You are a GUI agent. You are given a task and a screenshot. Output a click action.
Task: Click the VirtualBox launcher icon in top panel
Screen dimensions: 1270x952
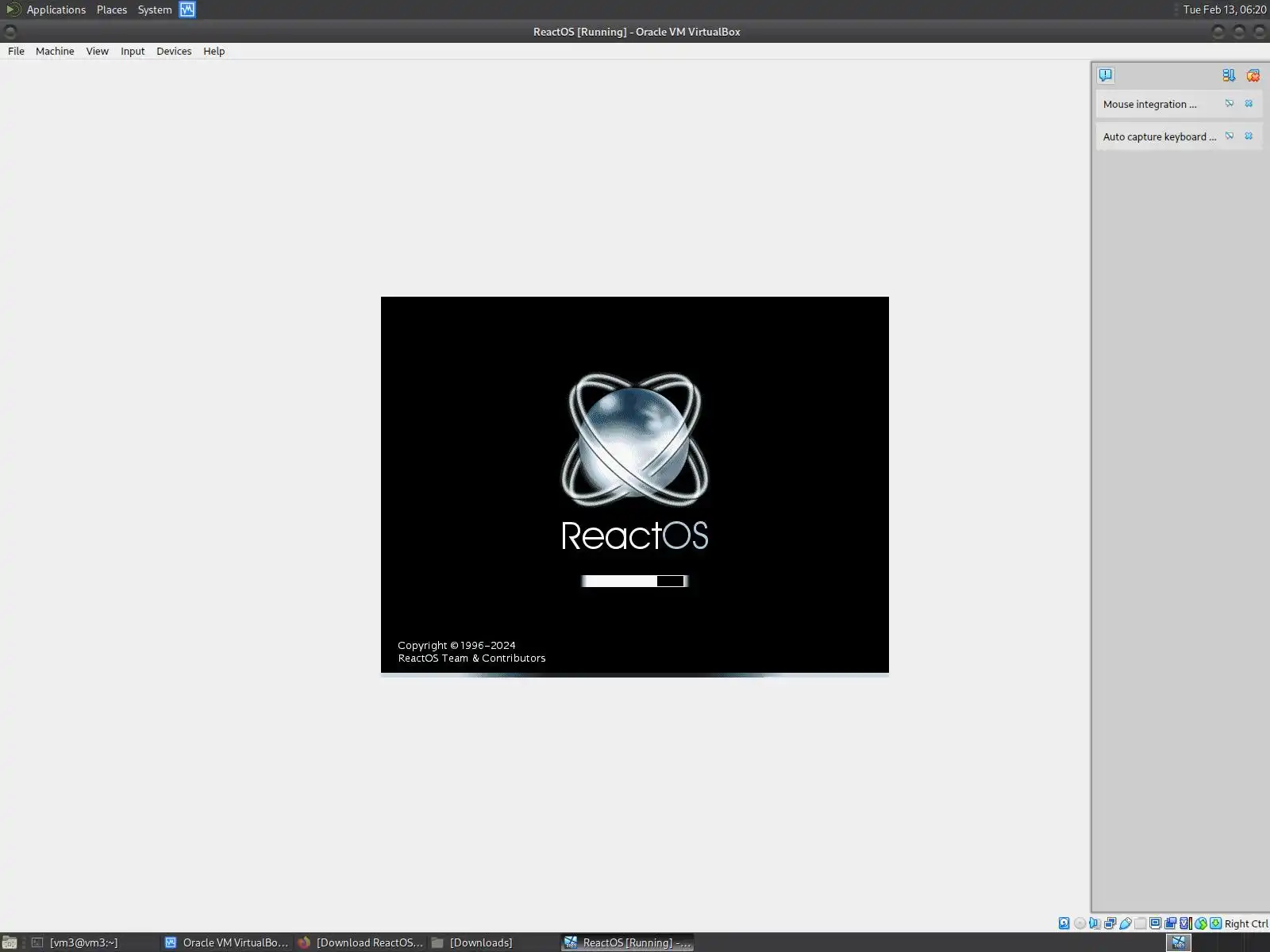[x=187, y=10]
